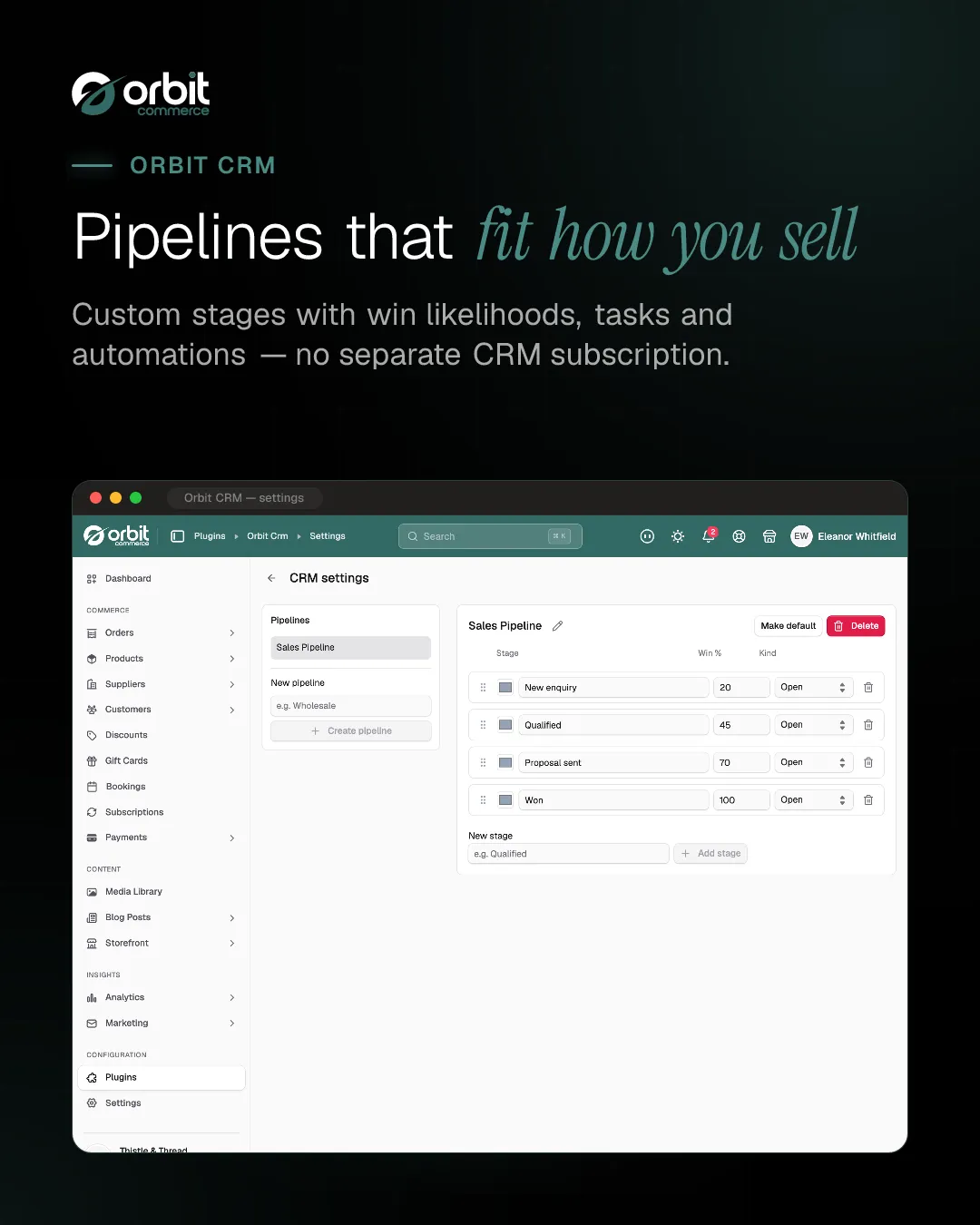Click the Win % field showing 70
This screenshot has width=980, height=1225.
pyautogui.click(x=741, y=763)
